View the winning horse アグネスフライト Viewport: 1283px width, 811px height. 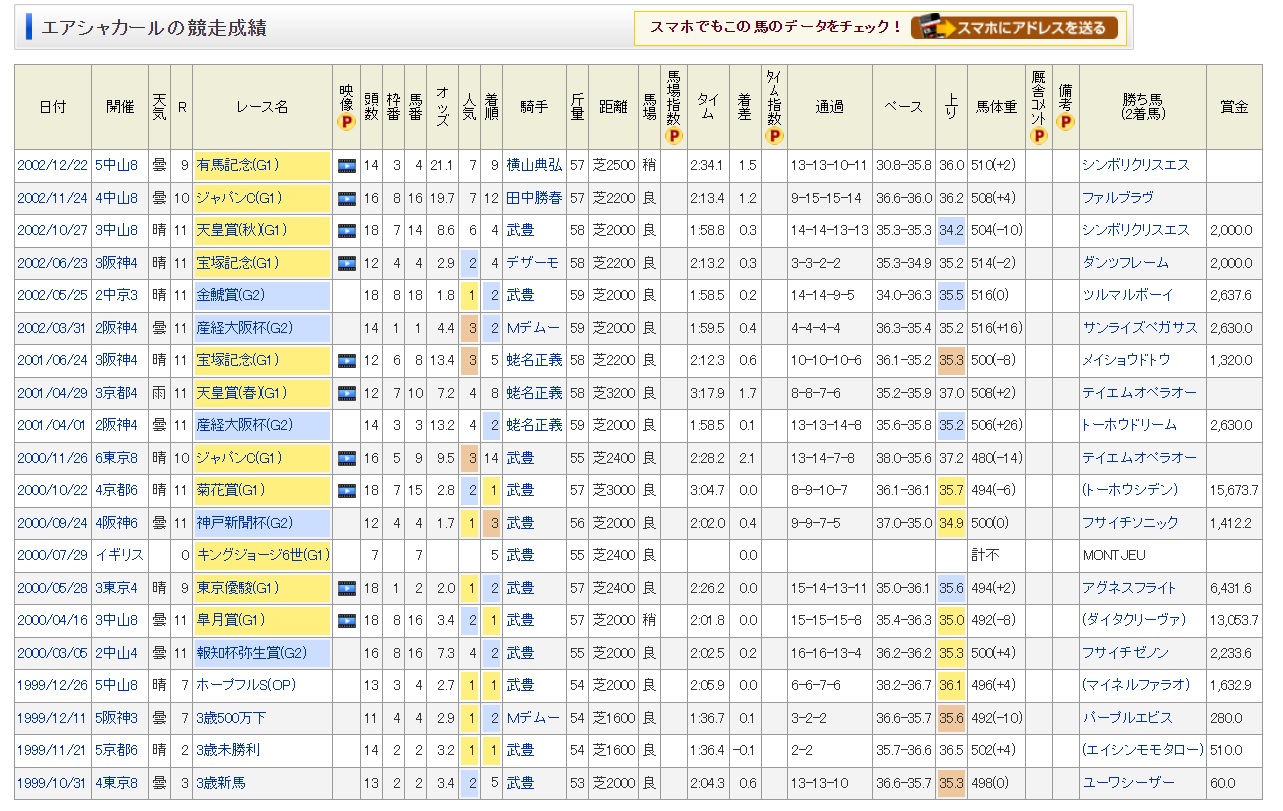point(1129,588)
